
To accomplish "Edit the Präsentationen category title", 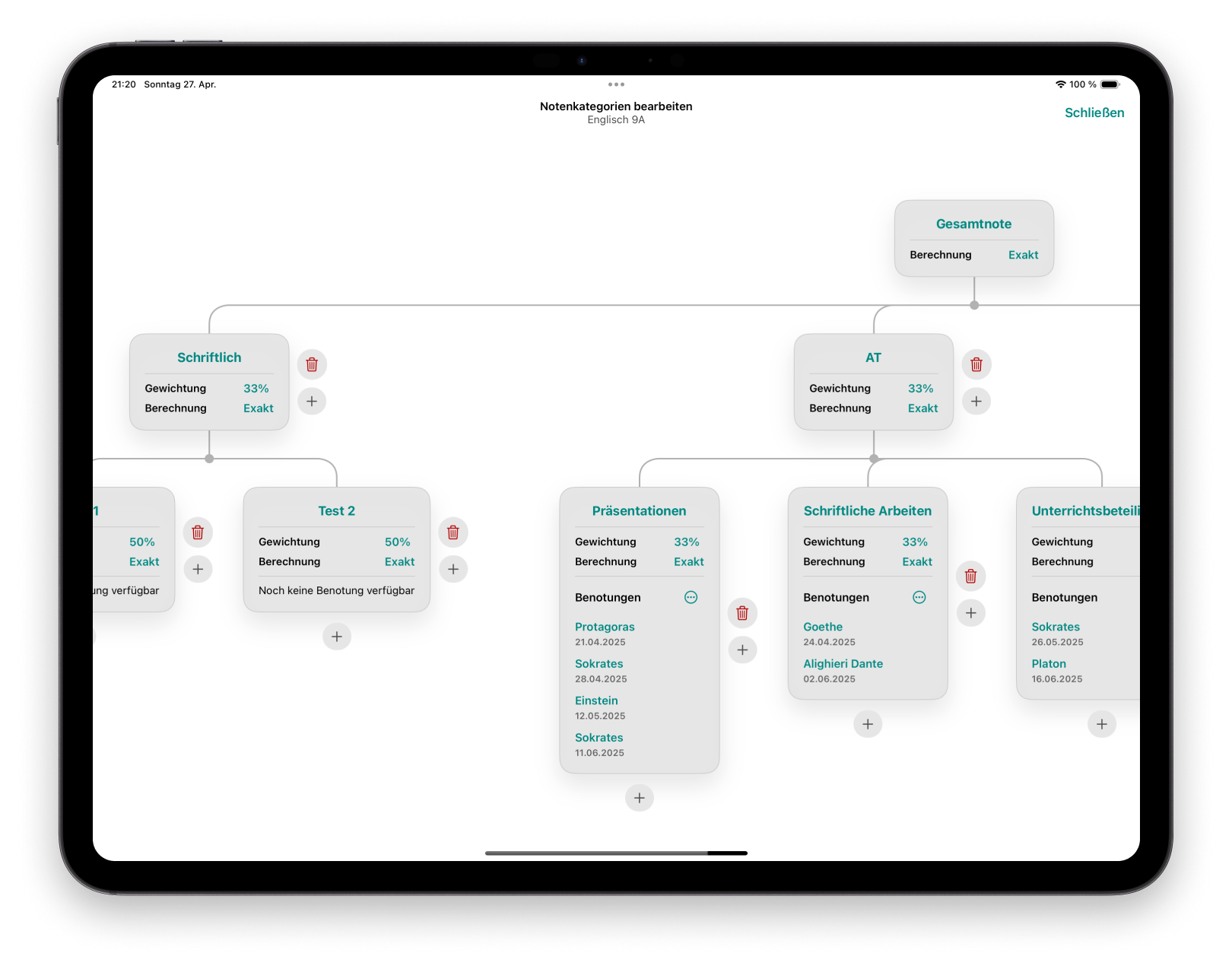I will tap(640, 511).
